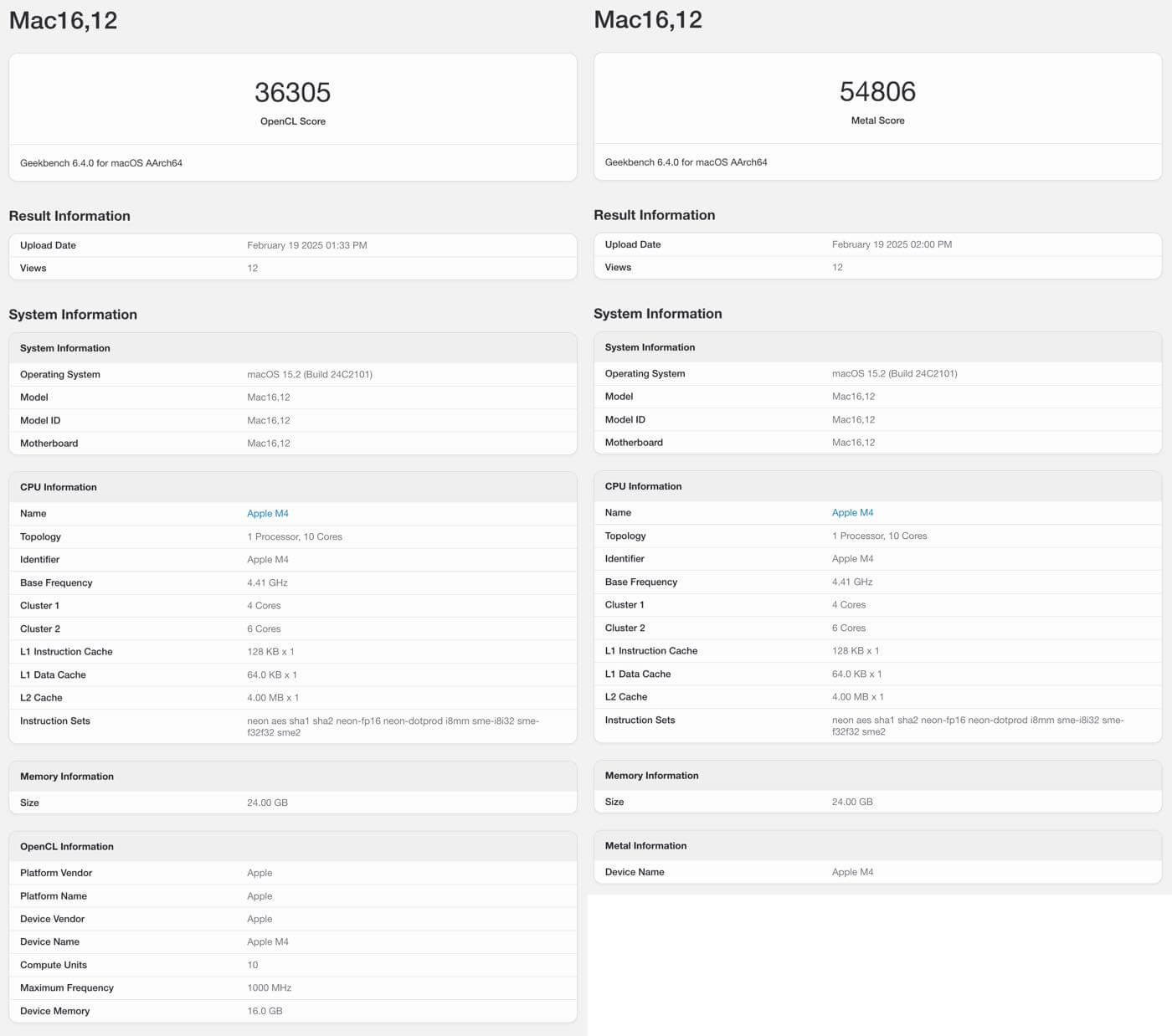Click Motherboard value Mac16,12 in the Metal result

point(853,443)
